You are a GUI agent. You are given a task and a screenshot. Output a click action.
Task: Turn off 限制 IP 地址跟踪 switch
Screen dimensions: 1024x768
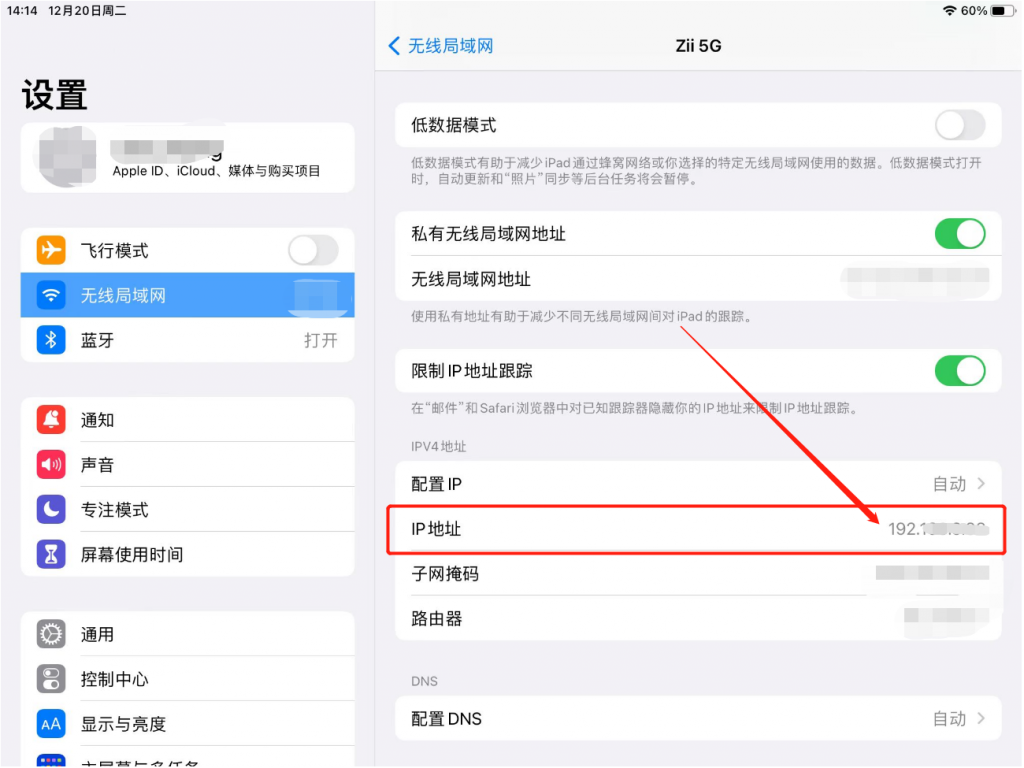960,371
